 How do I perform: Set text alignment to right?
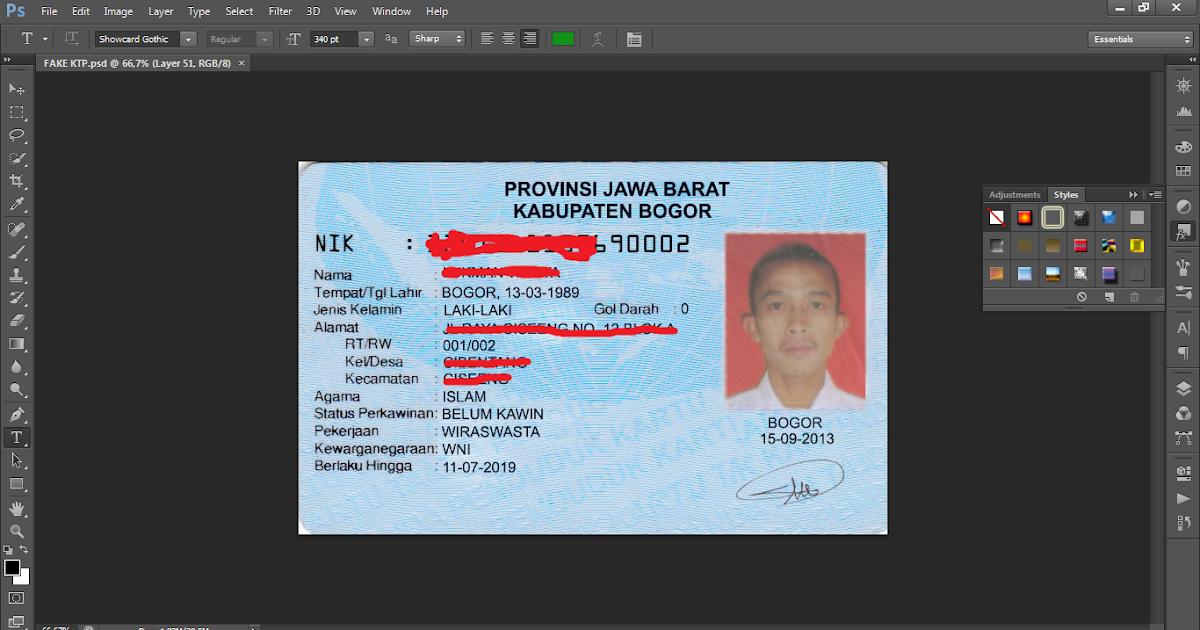(x=529, y=39)
